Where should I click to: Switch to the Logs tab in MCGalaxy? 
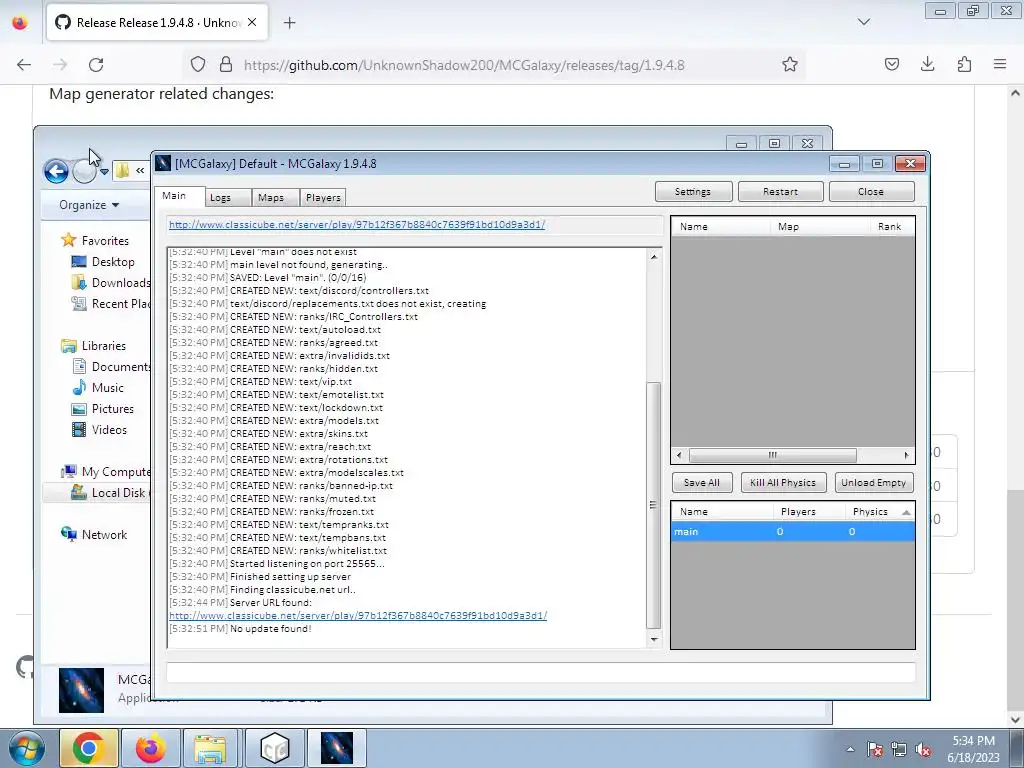click(228, 197)
